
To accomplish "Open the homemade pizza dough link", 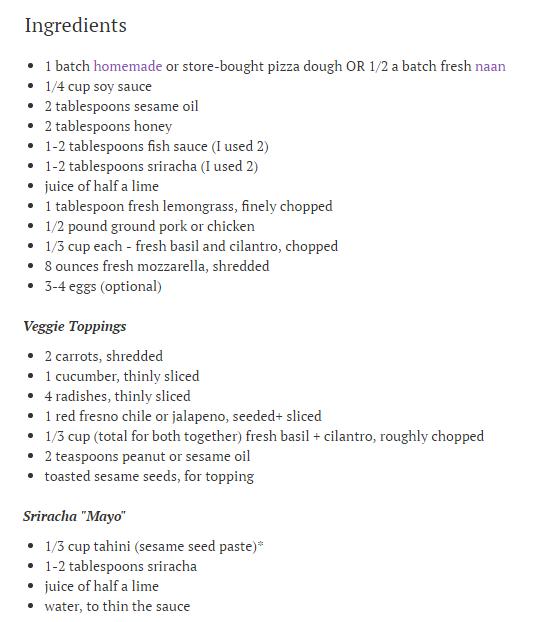I will pos(128,66).
